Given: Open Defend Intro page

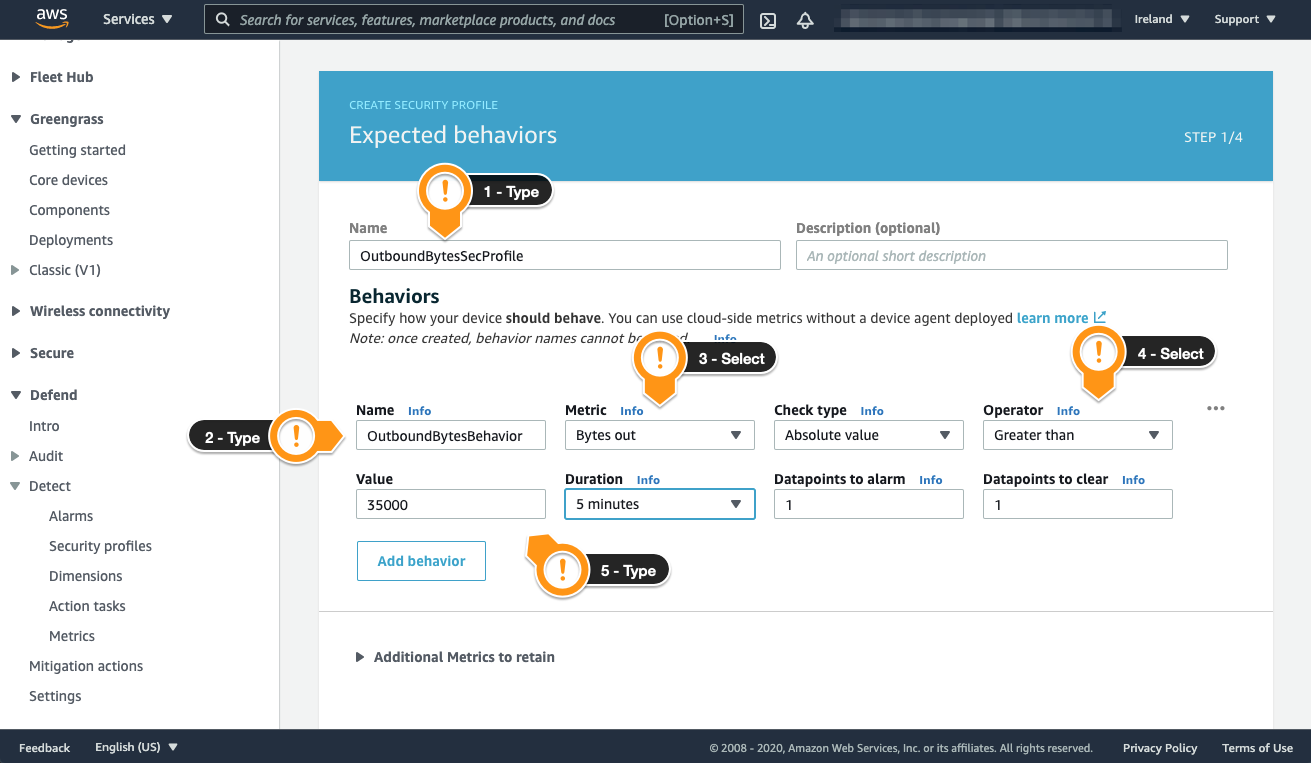Looking at the screenshot, I should coord(44,426).
